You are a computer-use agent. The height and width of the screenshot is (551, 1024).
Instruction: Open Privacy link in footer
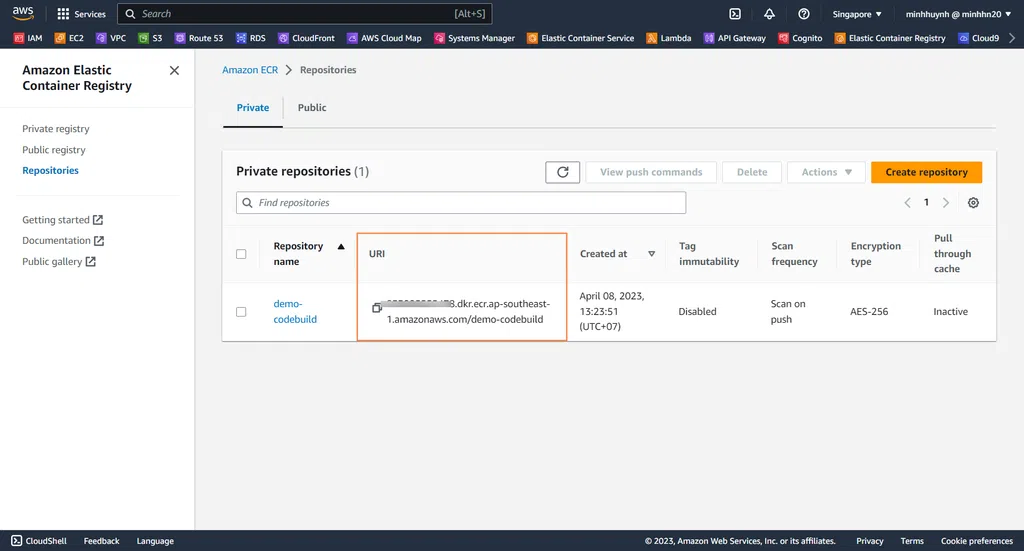tap(869, 541)
